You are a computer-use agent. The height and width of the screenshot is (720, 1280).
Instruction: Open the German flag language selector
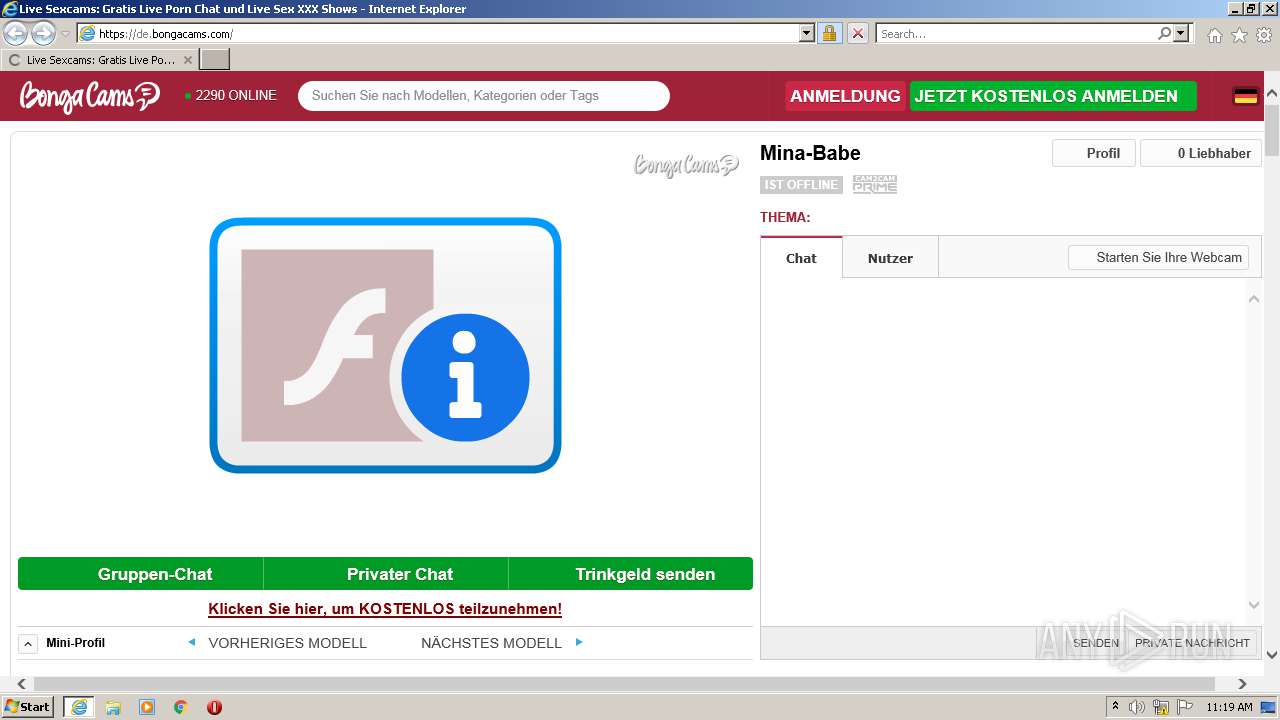[x=1245, y=96]
